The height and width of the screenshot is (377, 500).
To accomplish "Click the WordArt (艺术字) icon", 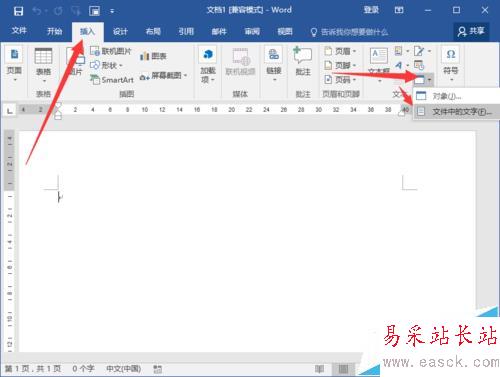I will coord(401,65).
